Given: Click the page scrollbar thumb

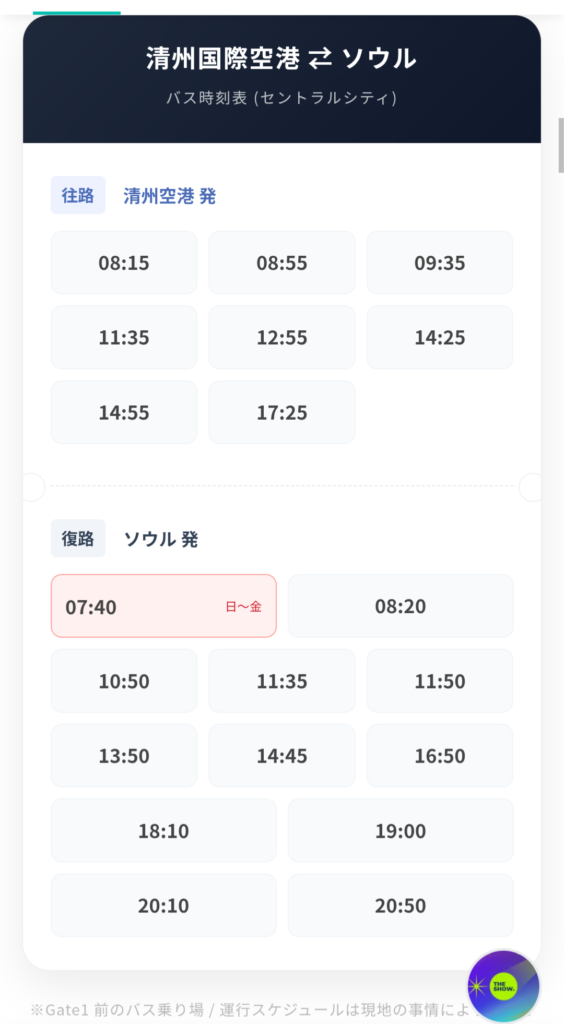Looking at the screenshot, I should (561, 145).
